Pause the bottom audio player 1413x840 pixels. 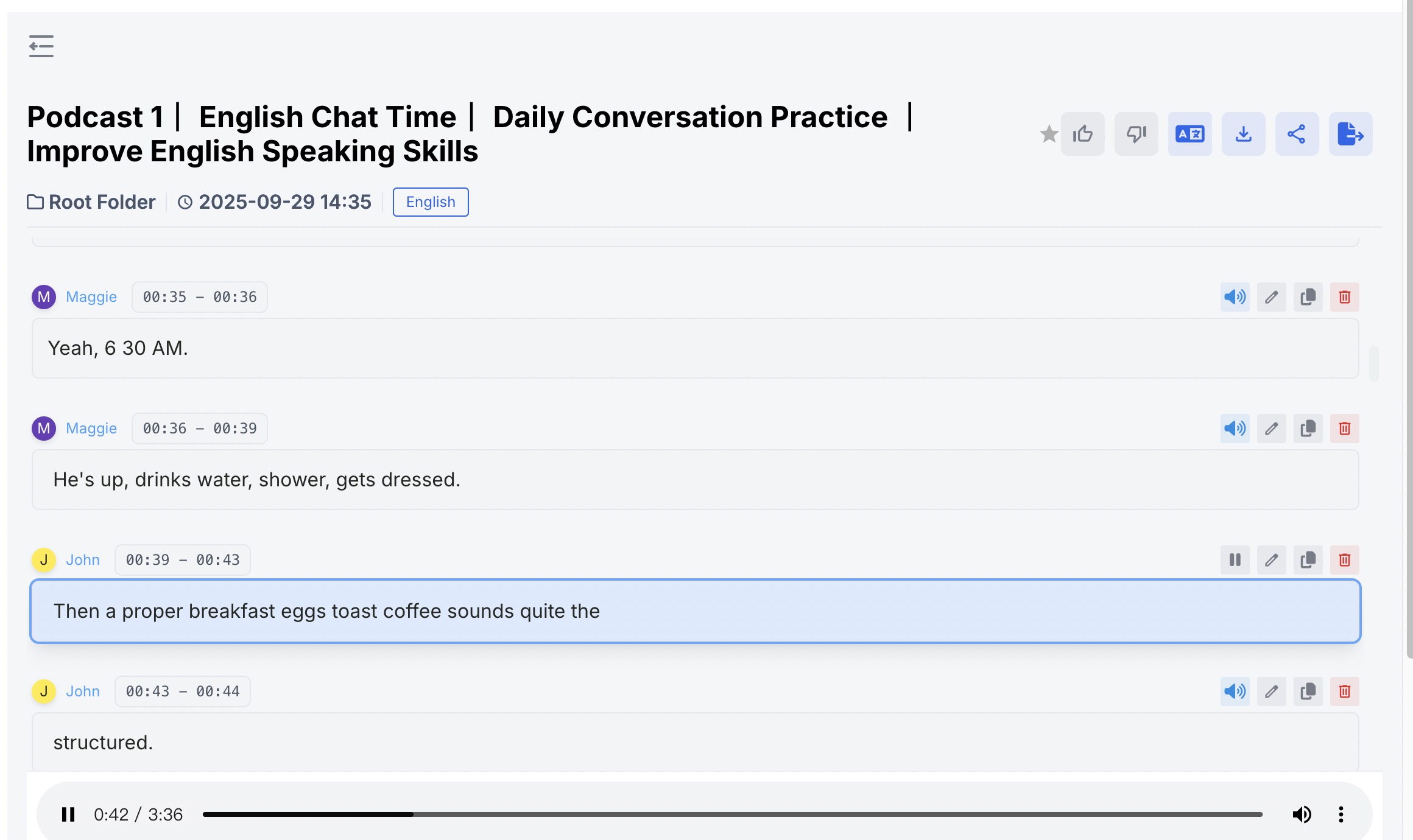68,814
